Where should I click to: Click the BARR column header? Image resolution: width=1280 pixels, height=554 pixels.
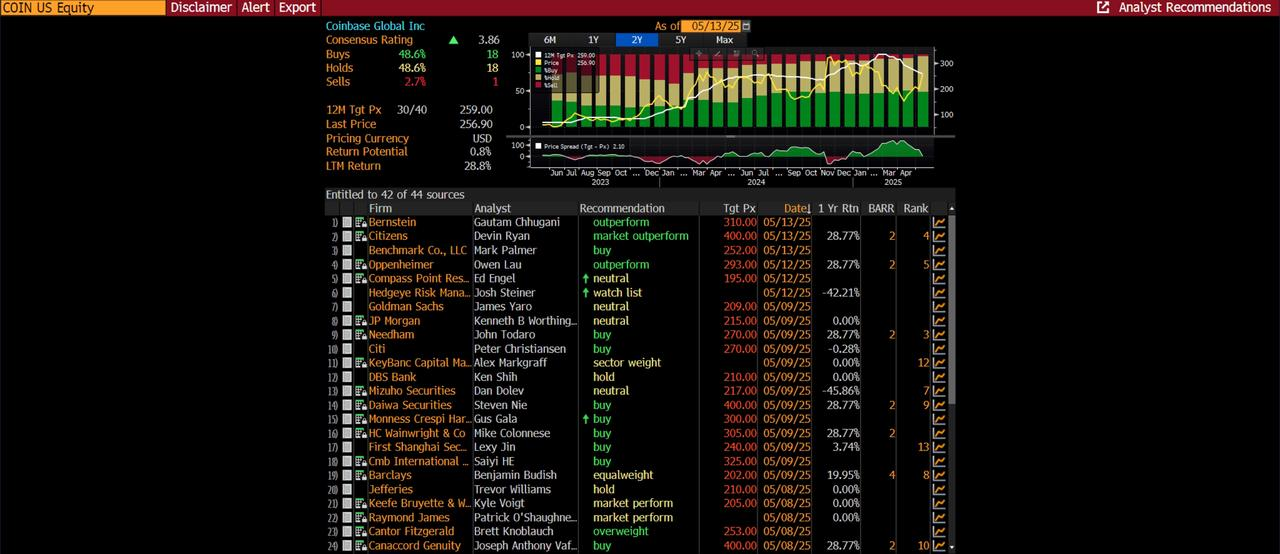pos(881,209)
